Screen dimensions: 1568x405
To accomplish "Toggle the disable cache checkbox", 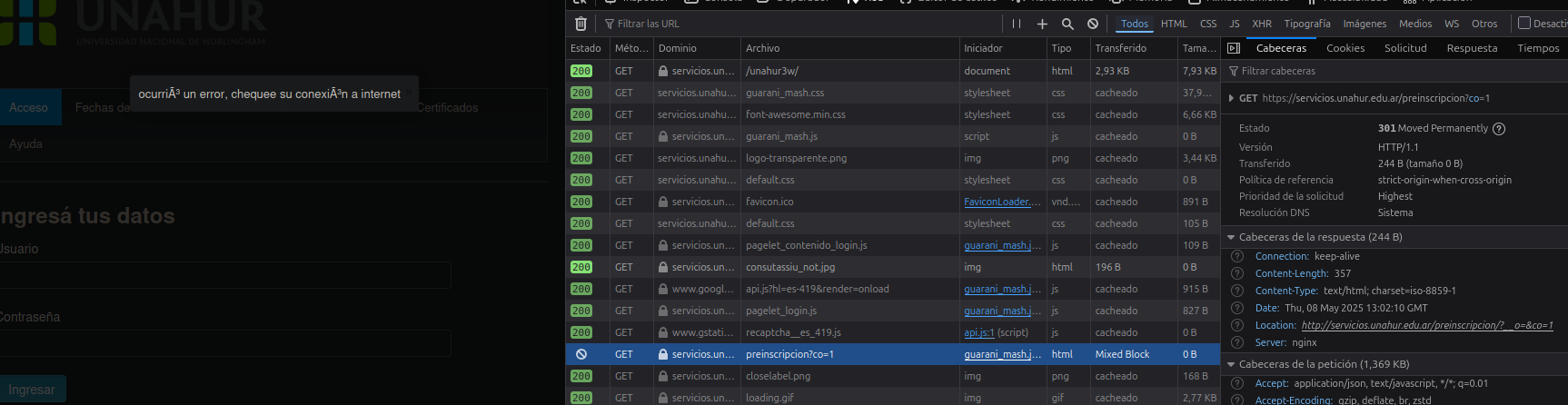I will point(1524,23).
